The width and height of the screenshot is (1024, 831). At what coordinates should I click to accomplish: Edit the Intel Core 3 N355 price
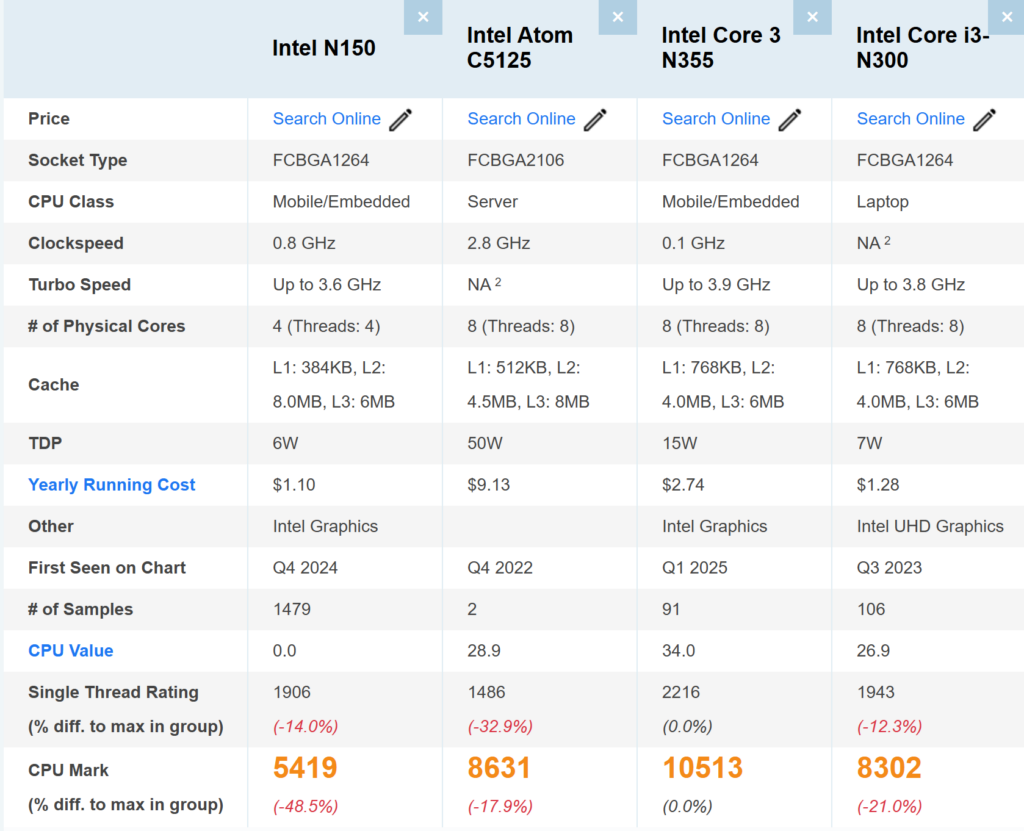pyautogui.click(x=790, y=120)
